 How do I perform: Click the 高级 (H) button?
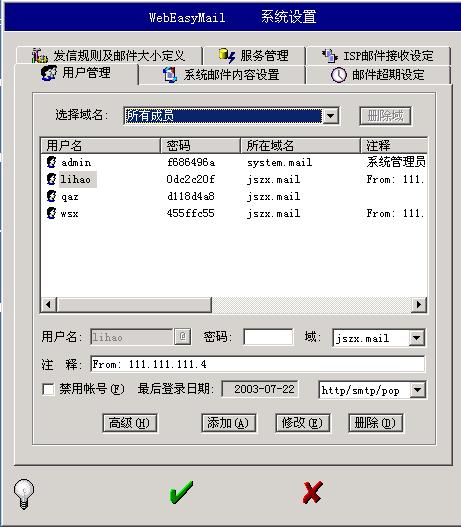click(130, 423)
